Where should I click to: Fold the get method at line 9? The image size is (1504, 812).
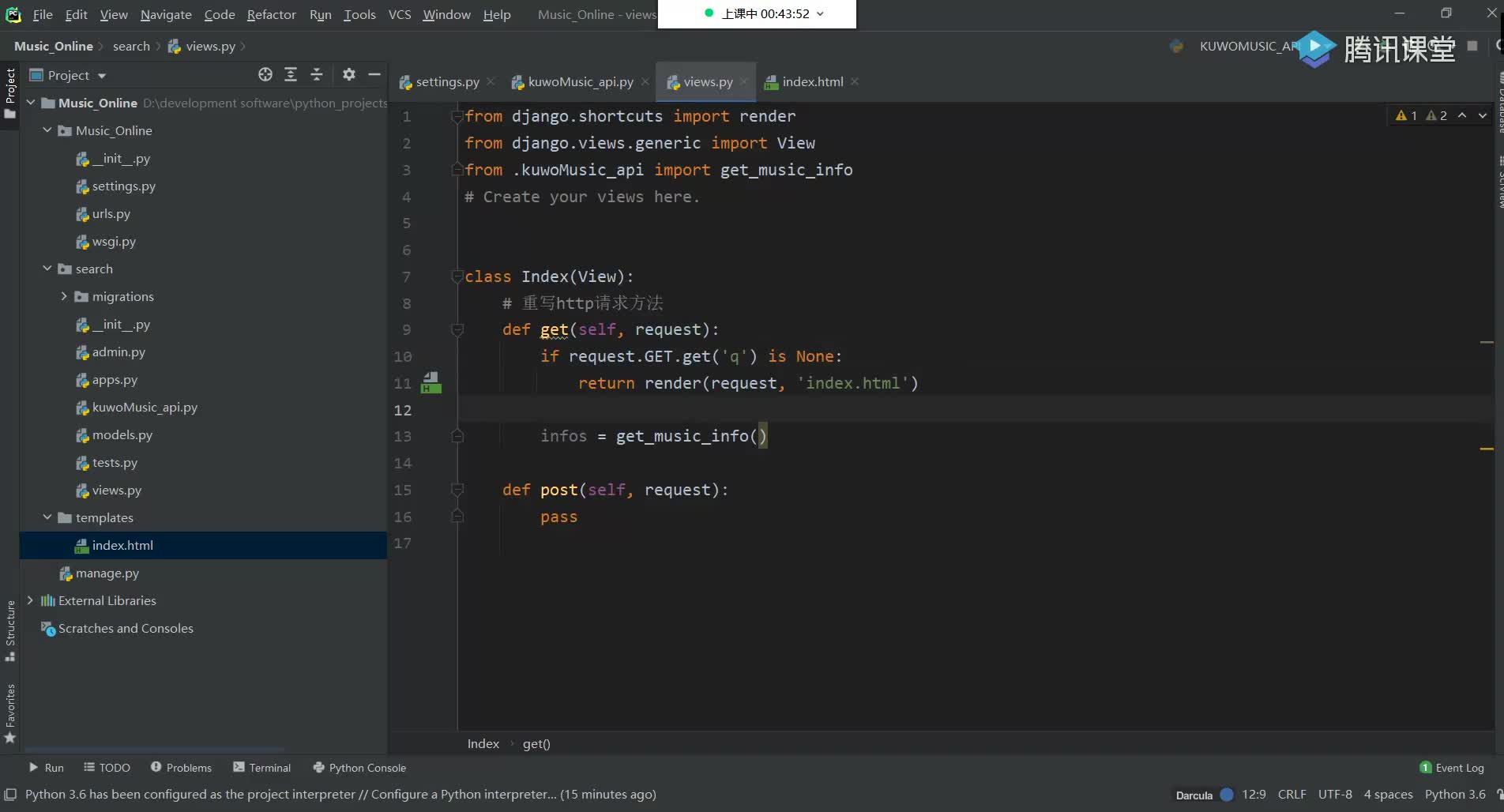457,329
